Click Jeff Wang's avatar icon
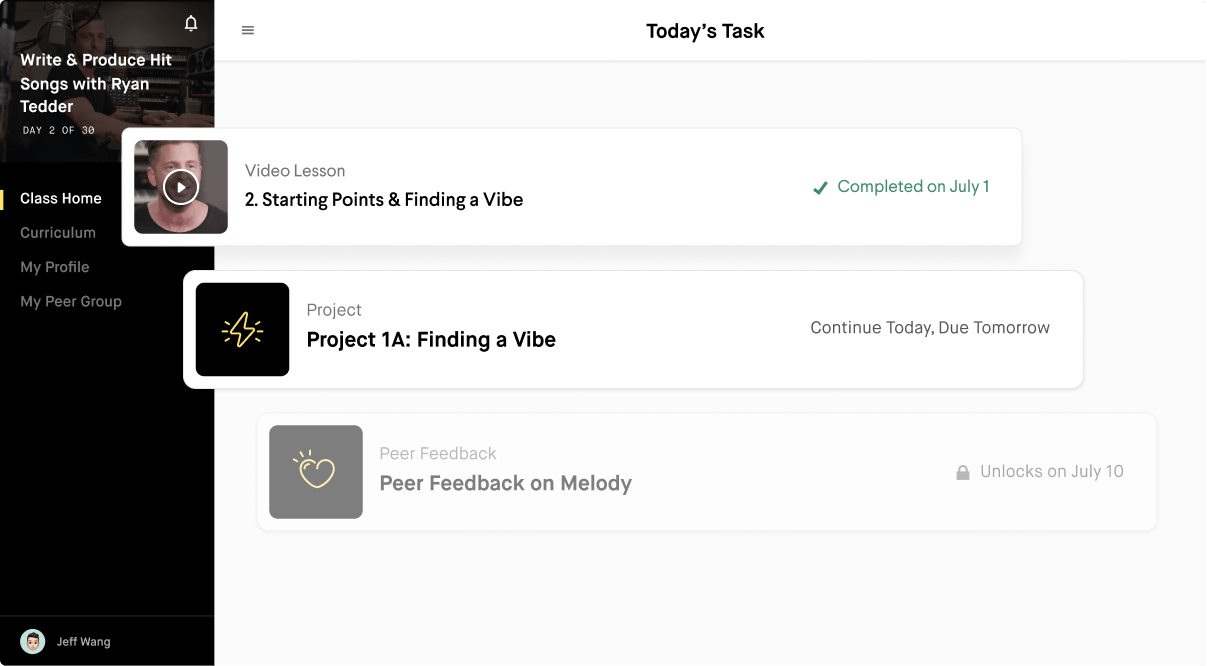The height and width of the screenshot is (666, 1207). [31, 641]
